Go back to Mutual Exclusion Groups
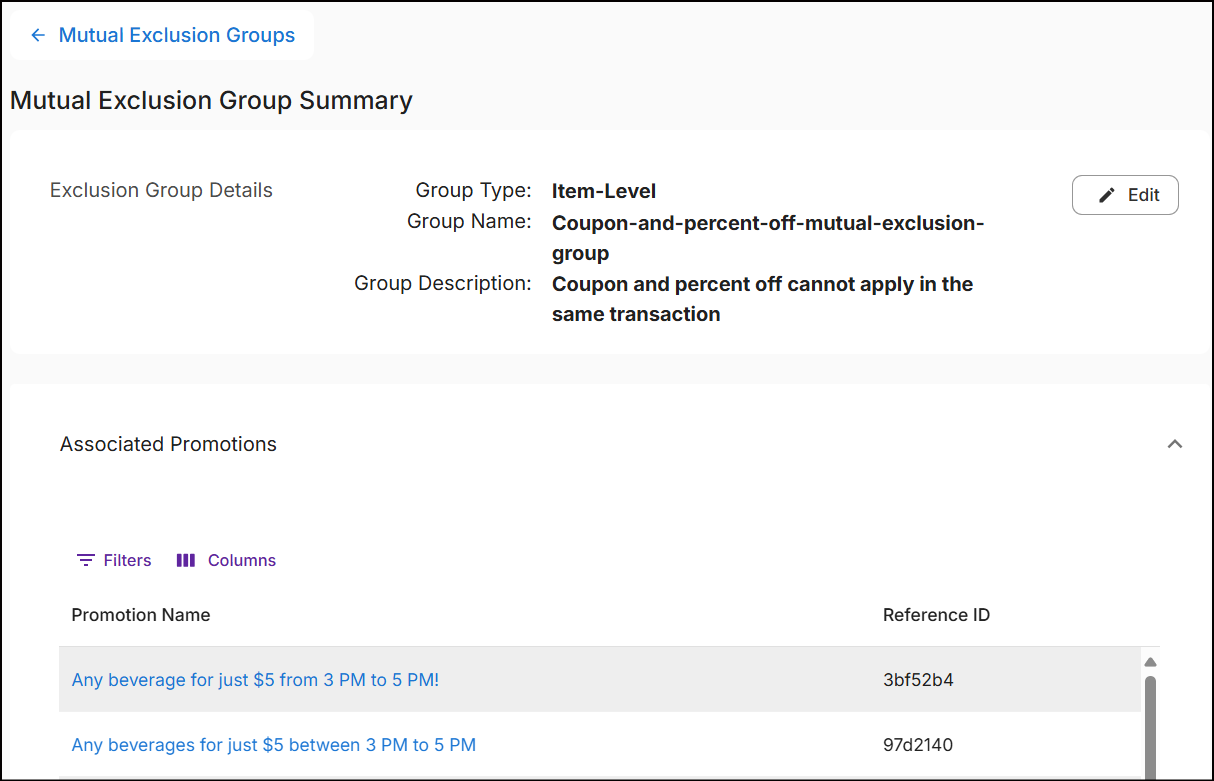Image resolution: width=1214 pixels, height=781 pixels. [176, 36]
